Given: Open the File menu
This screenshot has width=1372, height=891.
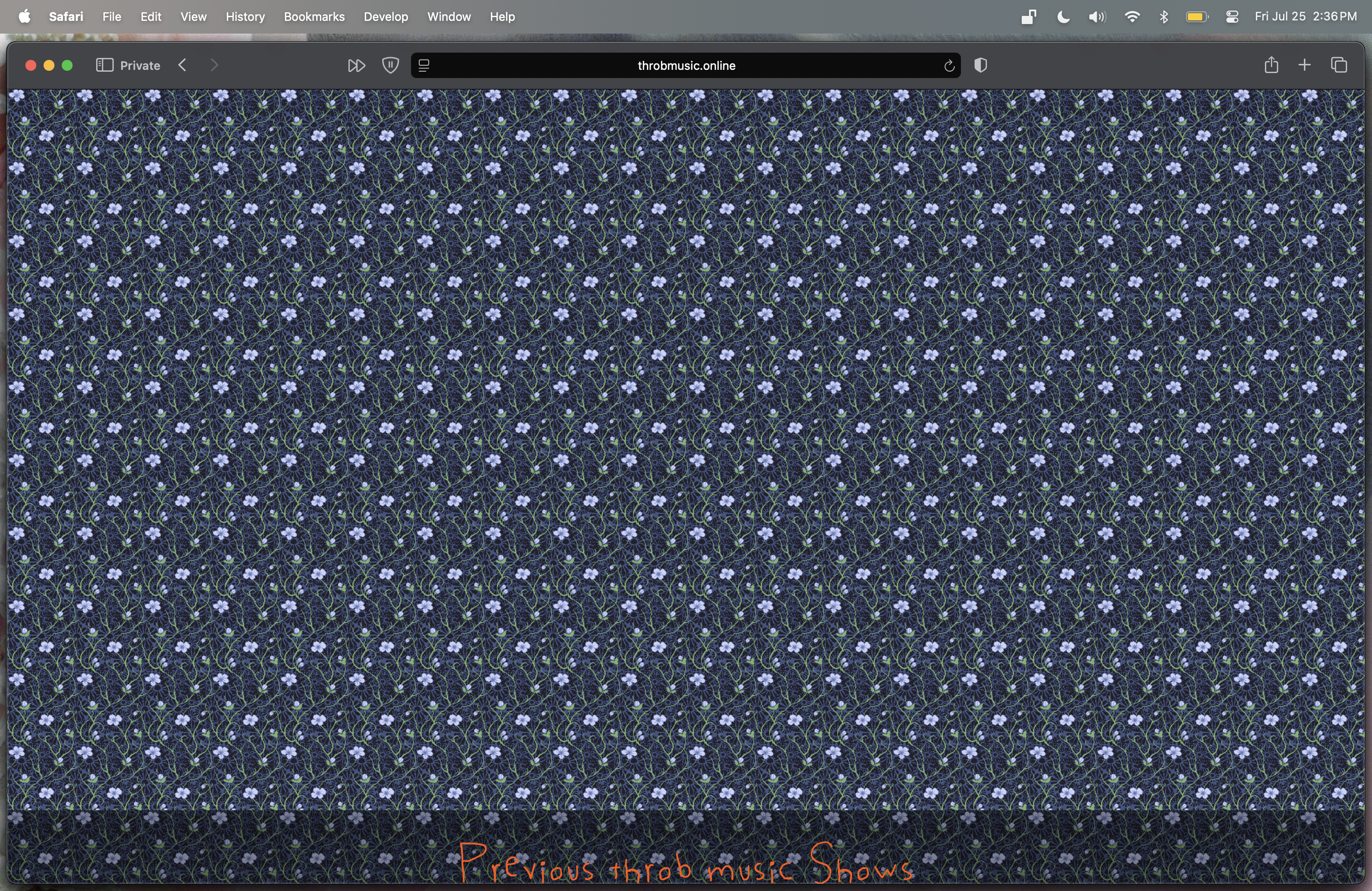Looking at the screenshot, I should tap(112, 17).
